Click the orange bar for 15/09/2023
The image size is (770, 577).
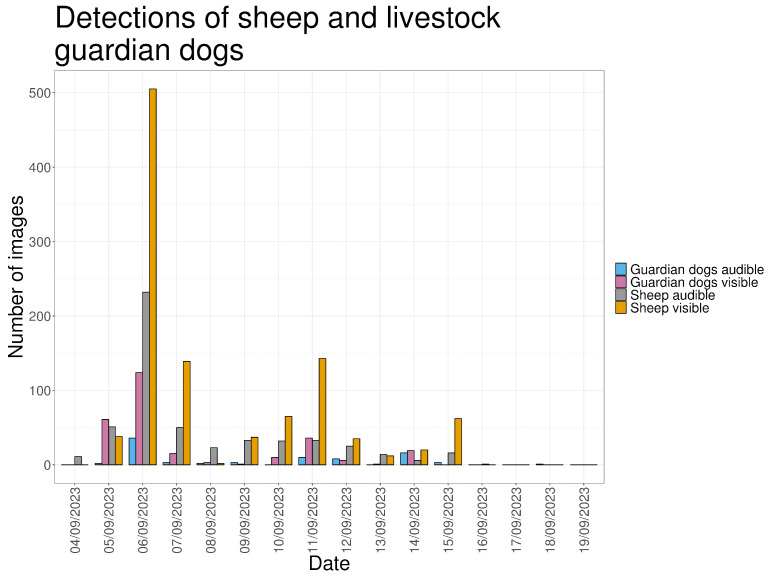click(458, 441)
